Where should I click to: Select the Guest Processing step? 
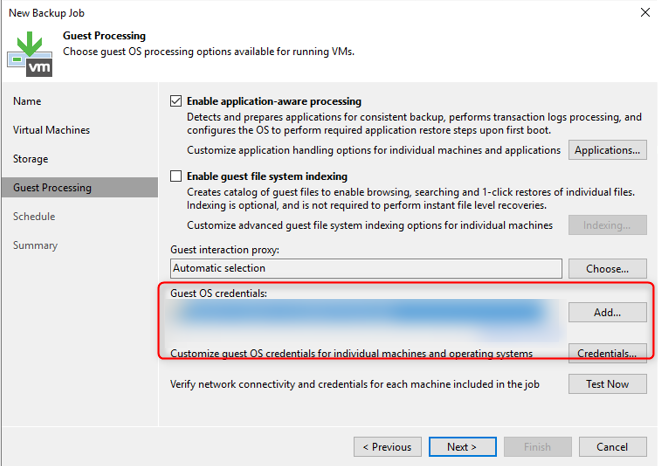point(52,188)
